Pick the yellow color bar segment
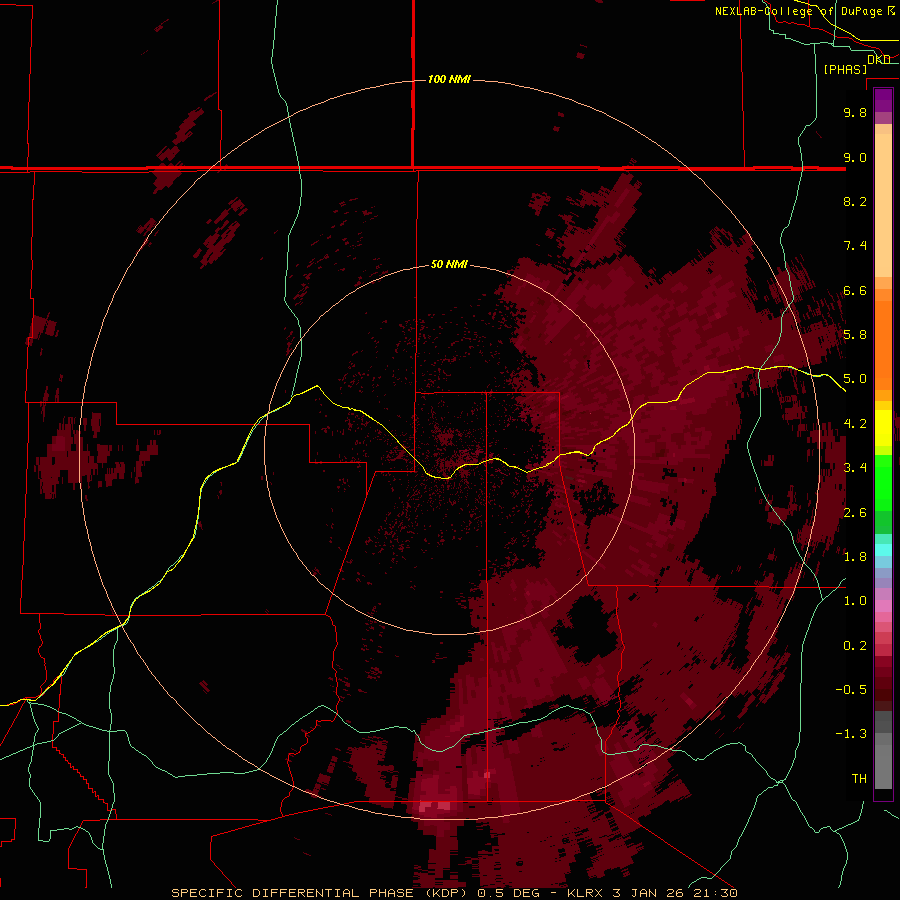 pos(883,428)
